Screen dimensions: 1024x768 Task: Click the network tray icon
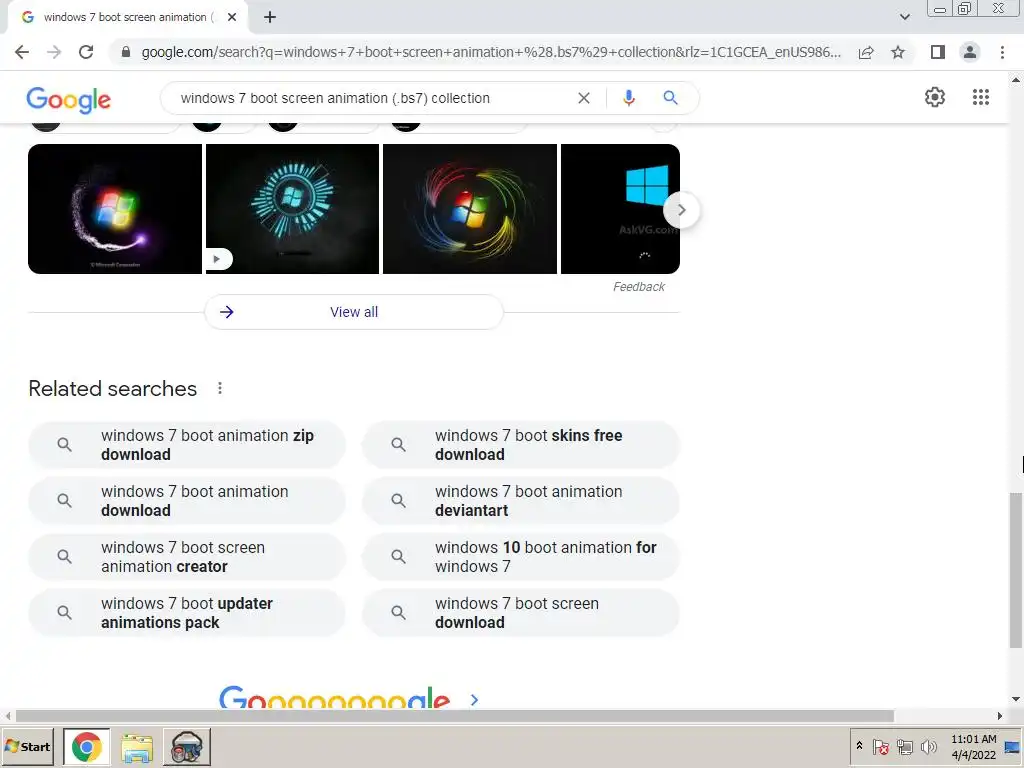point(904,746)
